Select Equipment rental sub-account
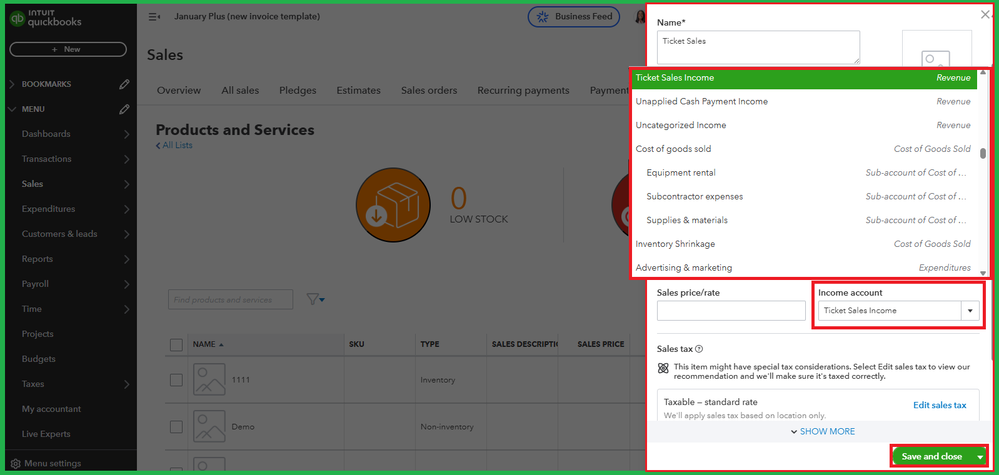Image resolution: width=999 pixels, height=475 pixels. point(804,173)
